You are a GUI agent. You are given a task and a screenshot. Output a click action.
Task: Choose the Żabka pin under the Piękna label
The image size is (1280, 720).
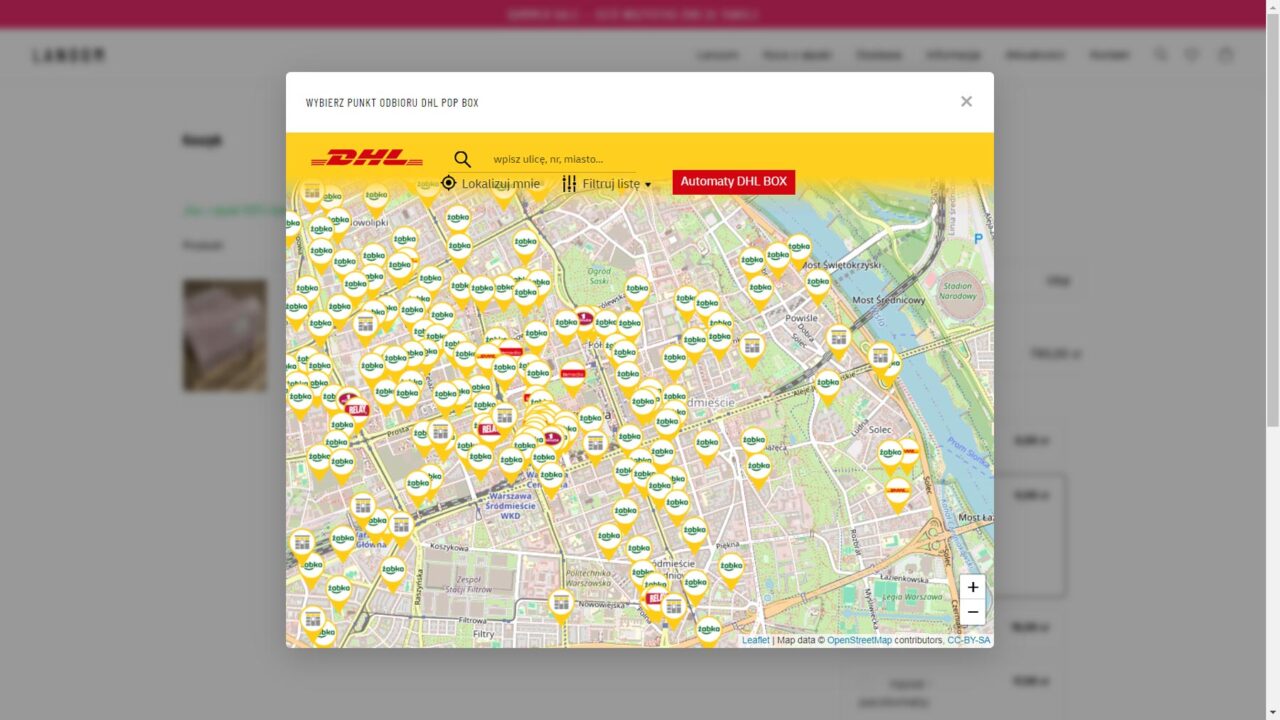click(x=731, y=569)
